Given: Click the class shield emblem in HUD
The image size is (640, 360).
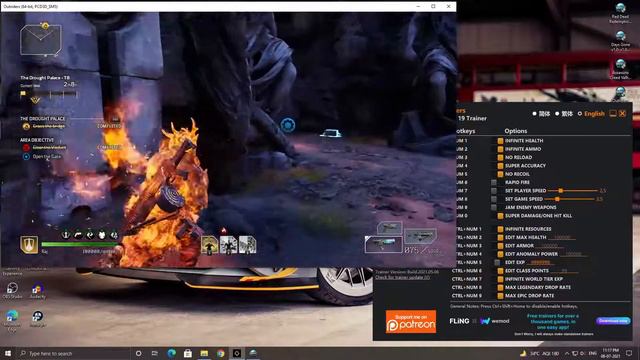Looking at the screenshot, I should 29,245.
